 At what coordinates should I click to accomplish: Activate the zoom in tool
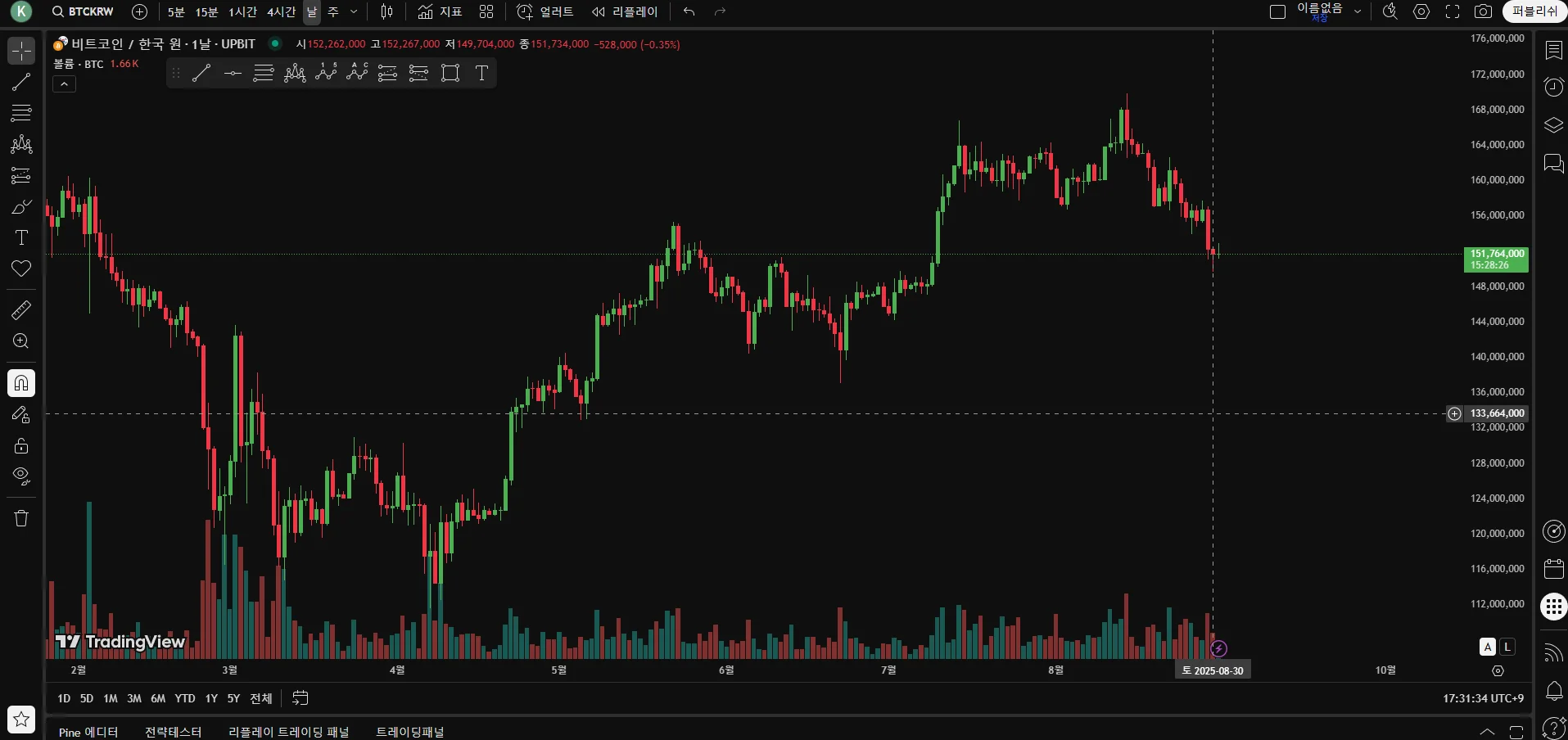coord(21,341)
